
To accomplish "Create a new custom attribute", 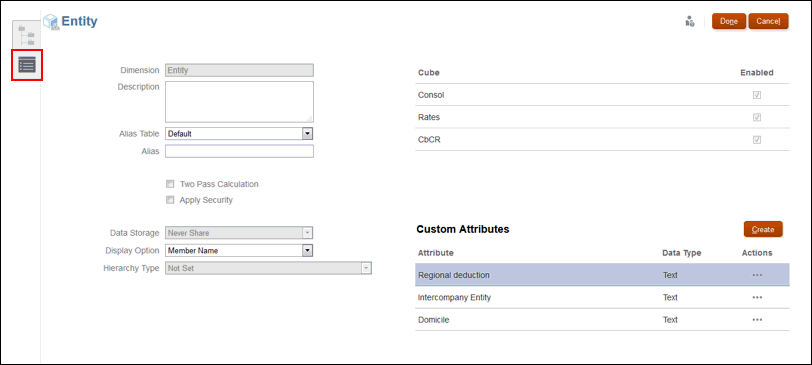I will (x=763, y=229).
